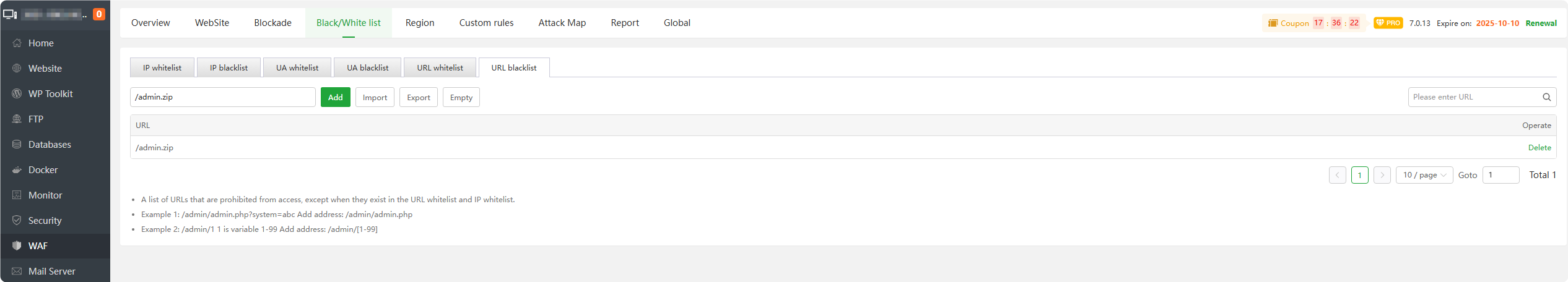The image size is (1568, 282).
Task: Select the UA whitelist tab
Action: coord(297,68)
